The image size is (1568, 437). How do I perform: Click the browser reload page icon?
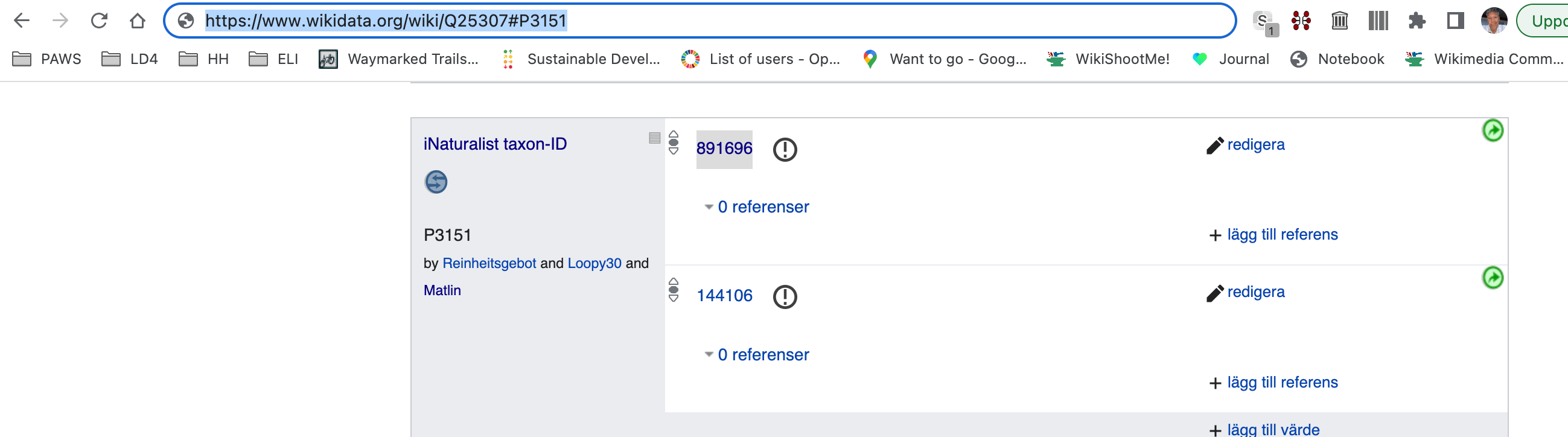coord(99,21)
